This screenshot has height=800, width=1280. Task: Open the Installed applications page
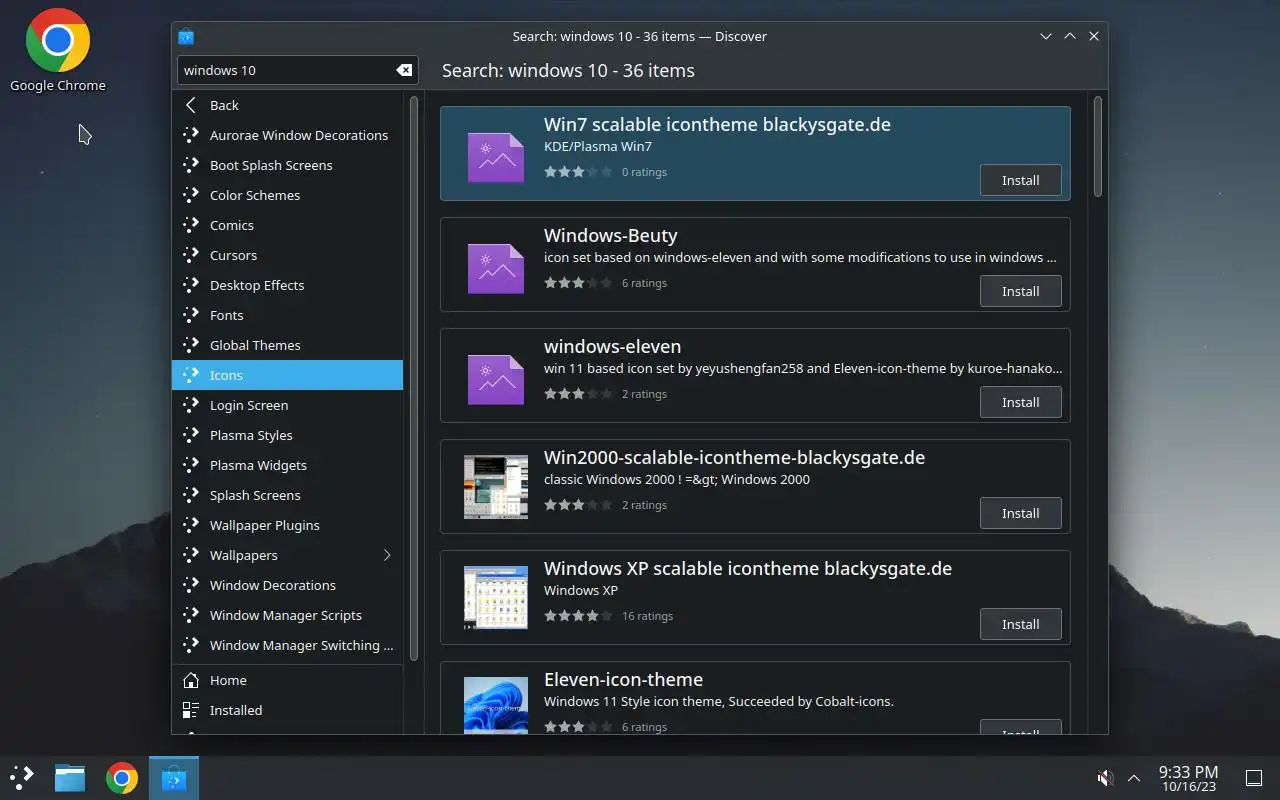[288, 710]
